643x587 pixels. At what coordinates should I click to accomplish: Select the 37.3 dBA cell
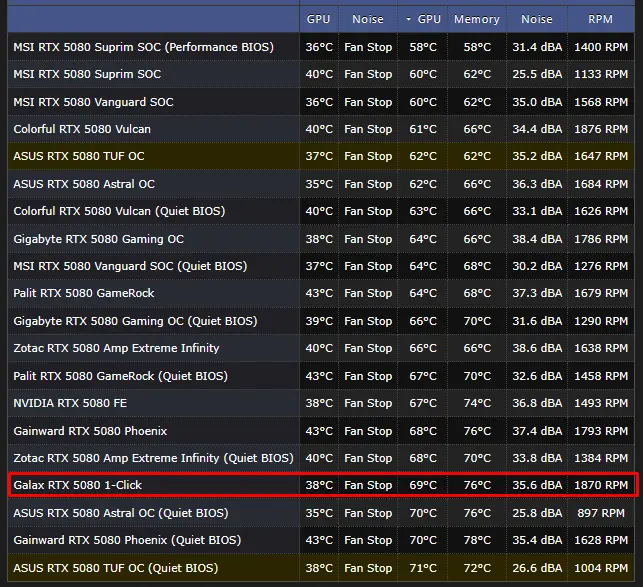[x=537, y=293]
